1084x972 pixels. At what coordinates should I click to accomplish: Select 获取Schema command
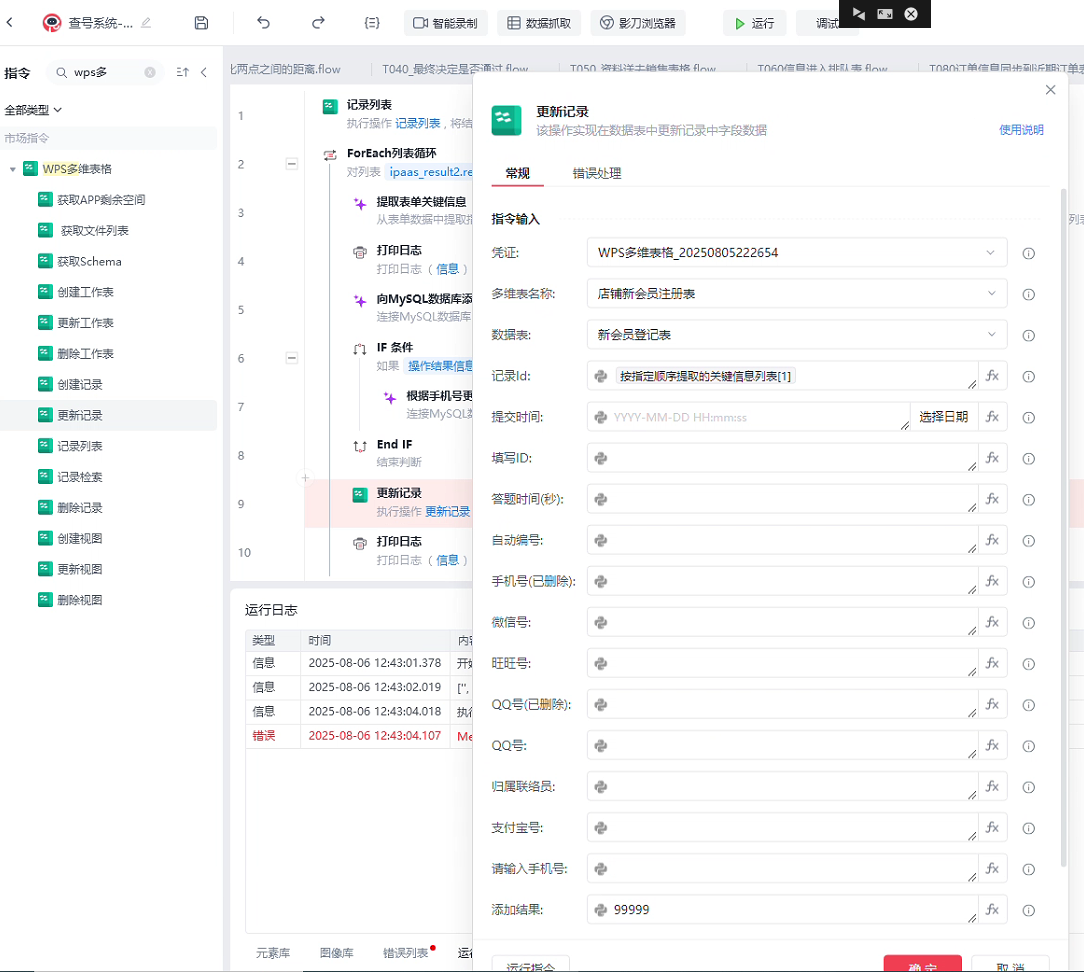pyautogui.click(x=89, y=261)
